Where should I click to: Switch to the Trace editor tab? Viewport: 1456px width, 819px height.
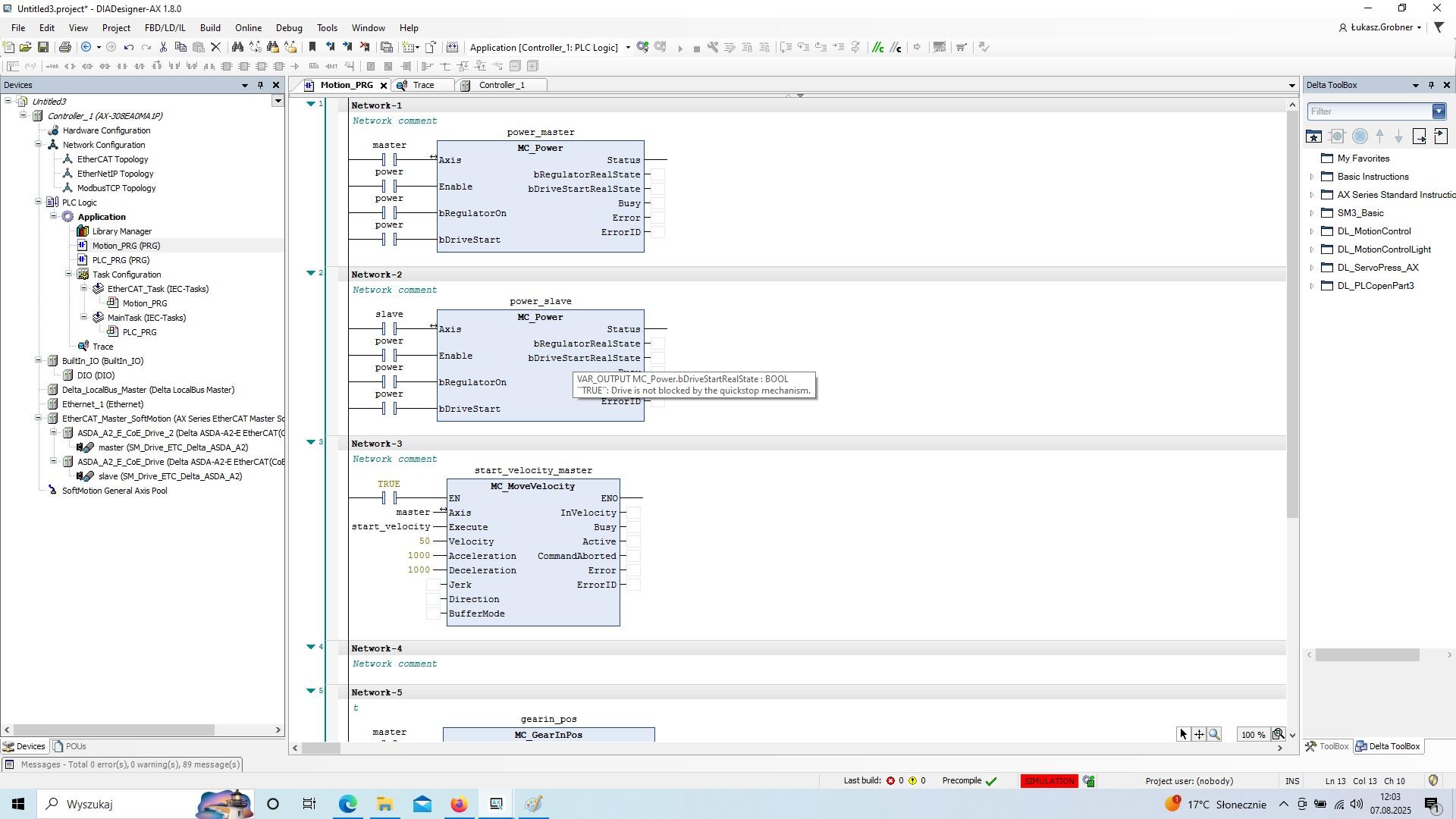(x=423, y=85)
